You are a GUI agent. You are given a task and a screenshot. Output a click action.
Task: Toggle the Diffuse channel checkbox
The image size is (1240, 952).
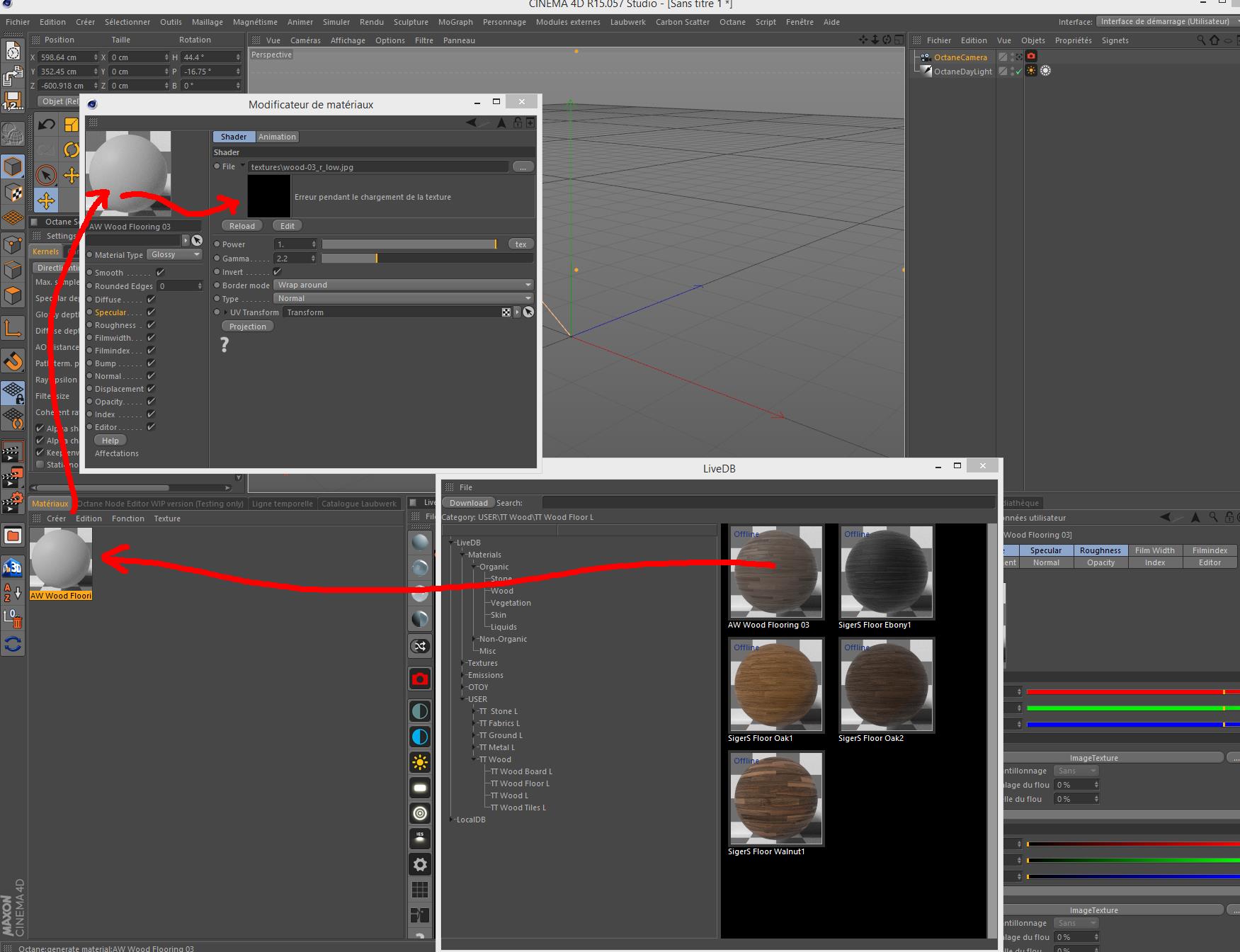coord(151,299)
